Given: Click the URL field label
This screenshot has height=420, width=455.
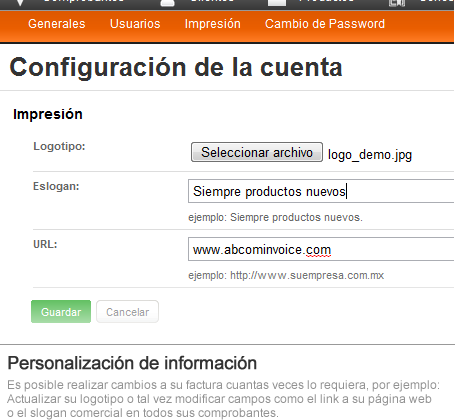Looking at the screenshot, I should point(45,244).
